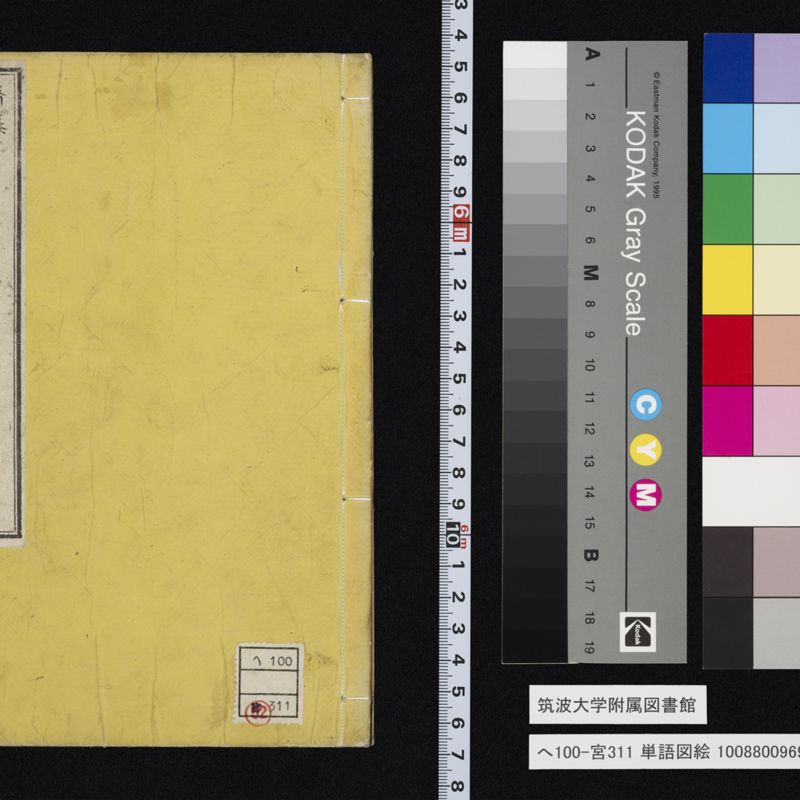Select the red color patch
Screen dimensions: 800x800
point(727,350)
